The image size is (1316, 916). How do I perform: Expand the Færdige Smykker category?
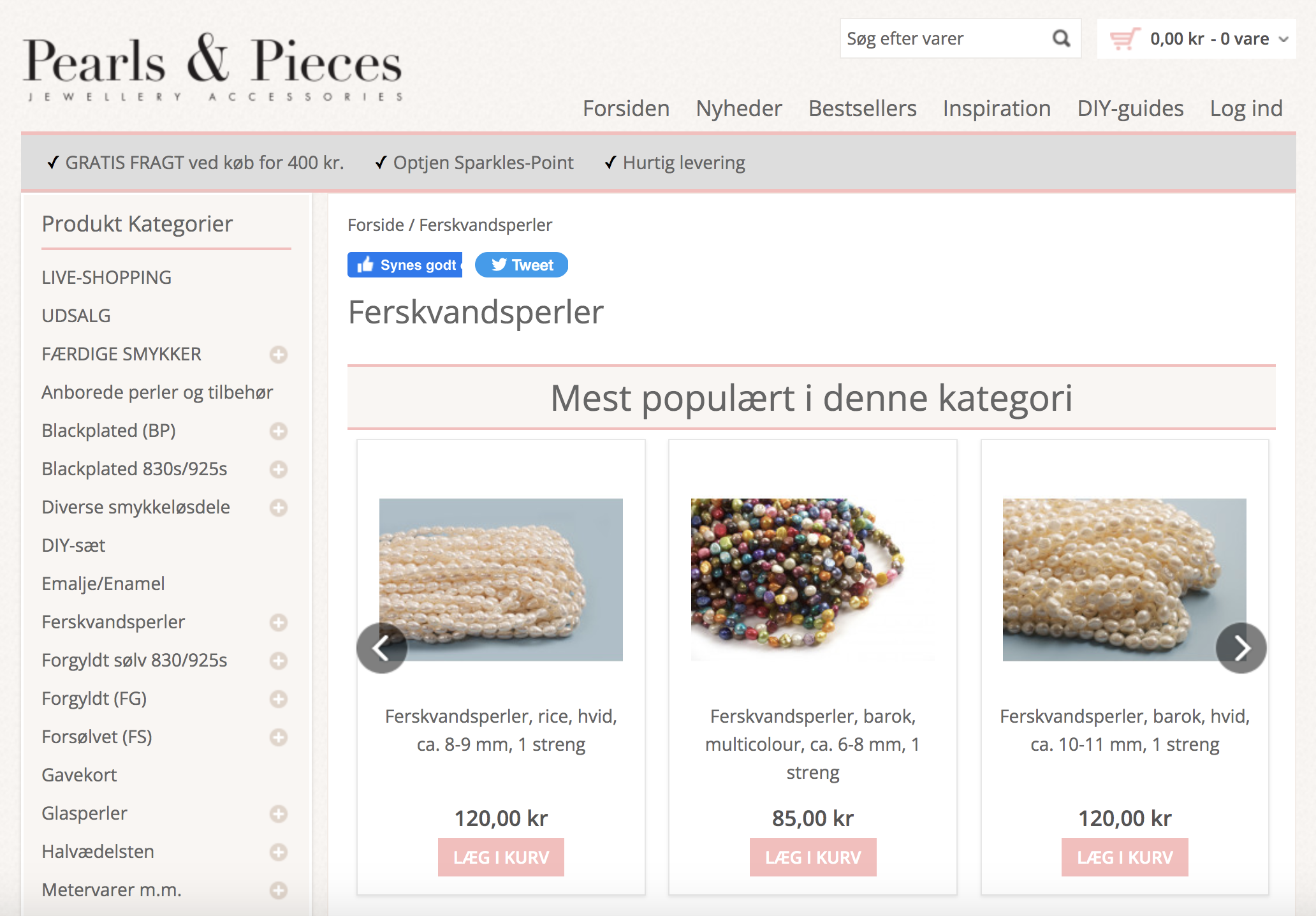click(x=278, y=355)
